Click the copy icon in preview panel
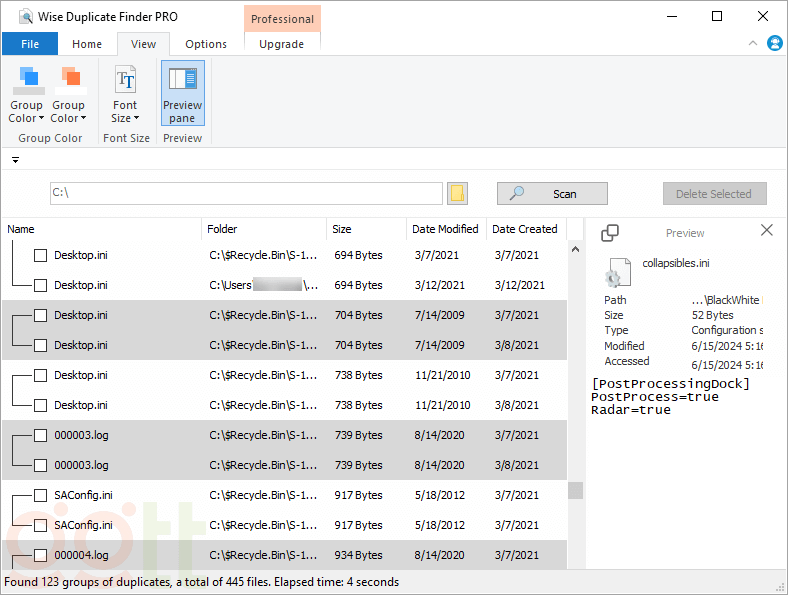 pyautogui.click(x=610, y=233)
